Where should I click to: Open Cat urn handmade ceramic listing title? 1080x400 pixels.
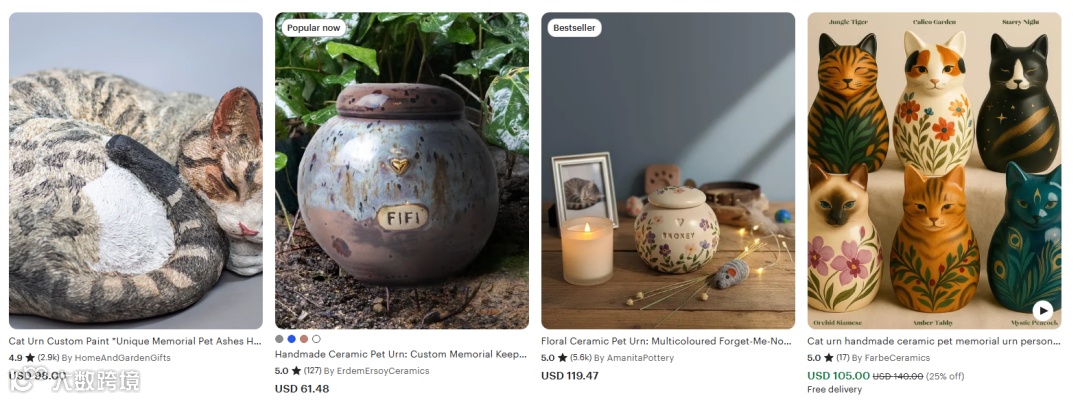coord(934,341)
